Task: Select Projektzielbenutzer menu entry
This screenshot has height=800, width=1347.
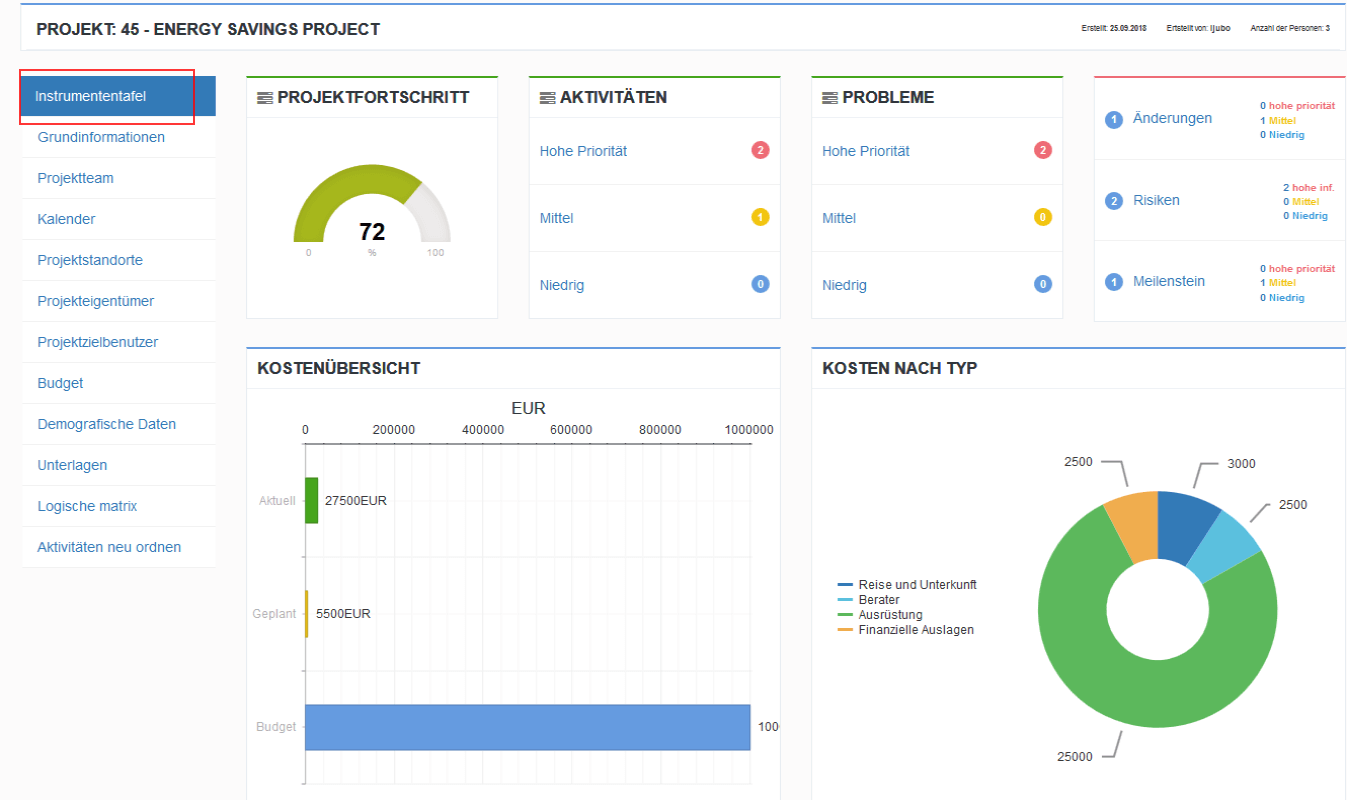Action: [x=118, y=342]
